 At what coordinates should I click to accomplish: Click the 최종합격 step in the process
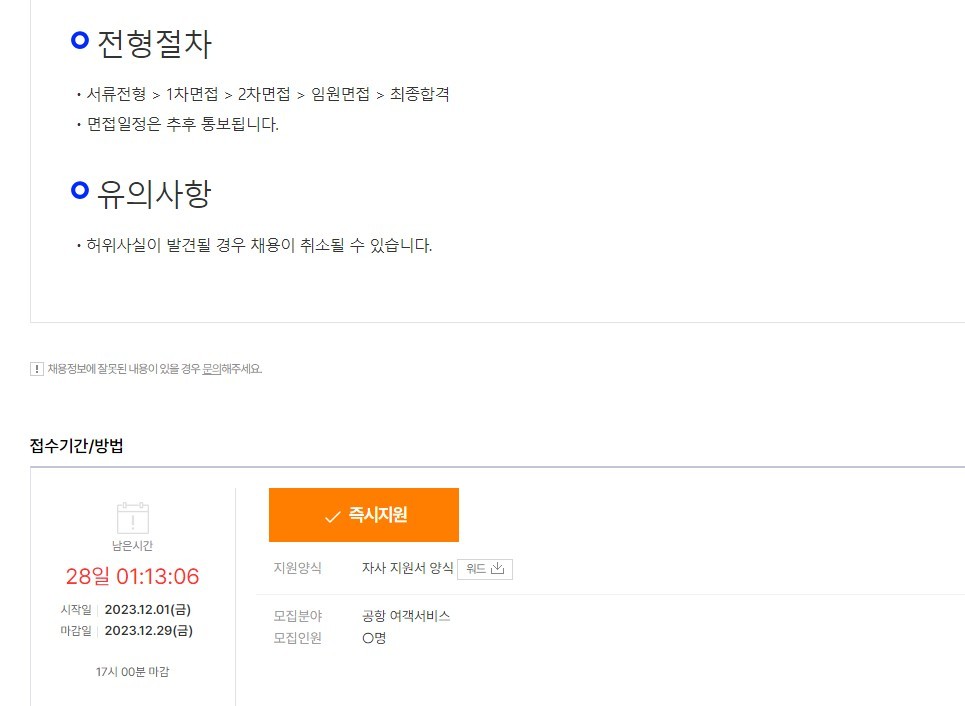pyautogui.click(x=420, y=94)
